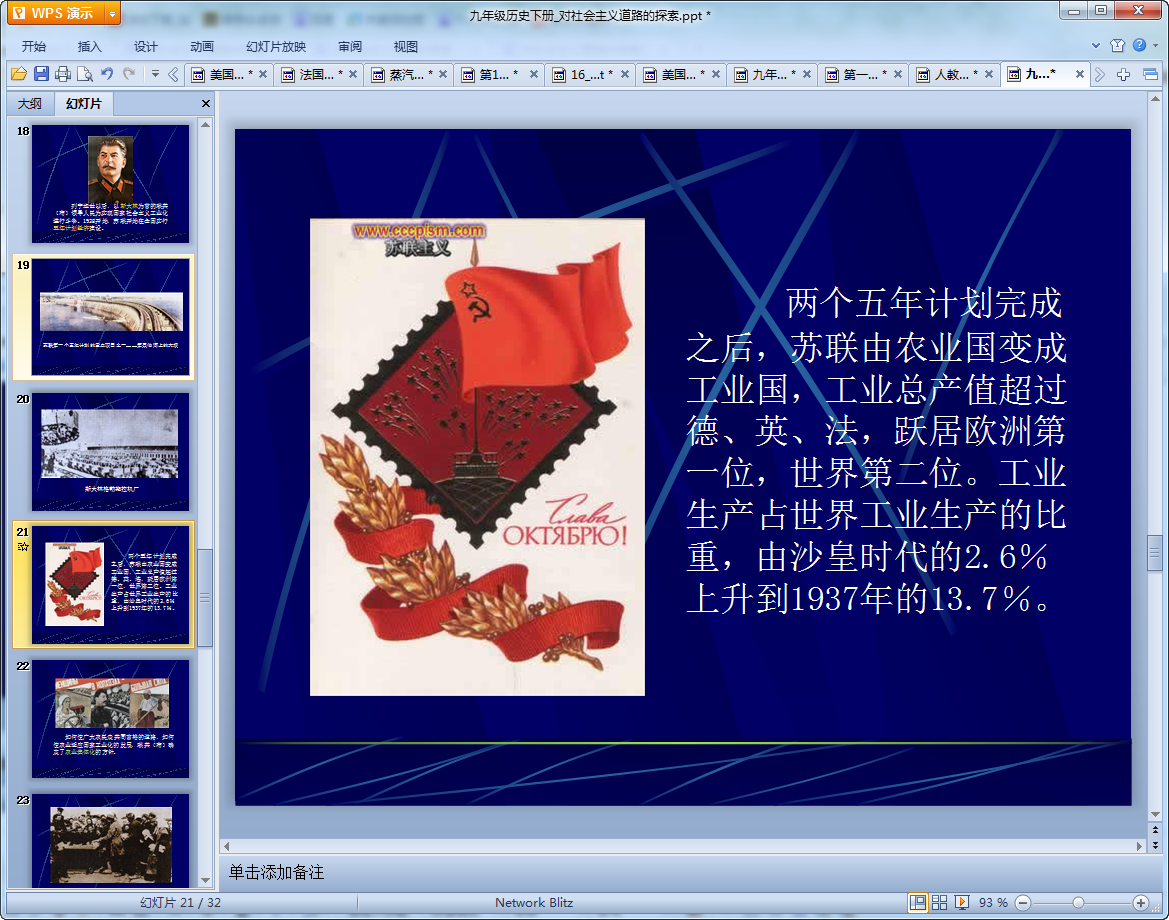Viewport: 1169px width, 920px height.
Task: Select the Soviet flag postcard image
Action: click(x=477, y=457)
